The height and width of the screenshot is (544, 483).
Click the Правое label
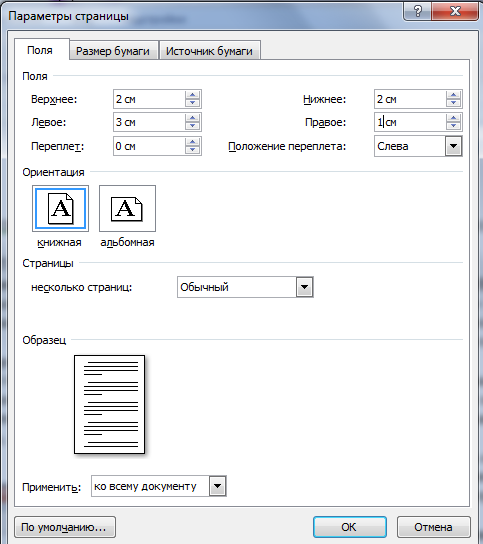point(325,122)
